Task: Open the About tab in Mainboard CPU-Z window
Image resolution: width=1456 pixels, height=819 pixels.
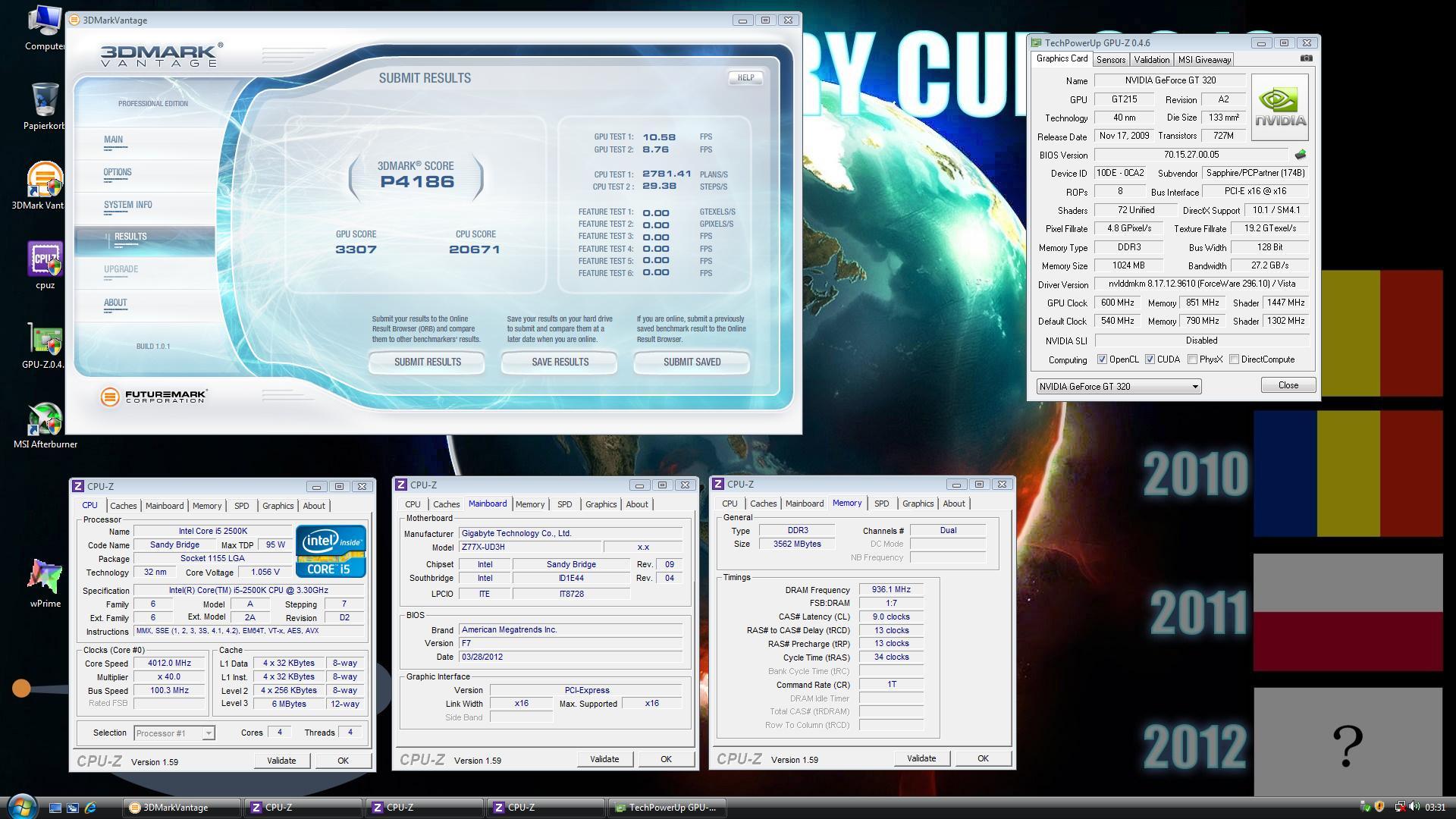Action: click(637, 504)
